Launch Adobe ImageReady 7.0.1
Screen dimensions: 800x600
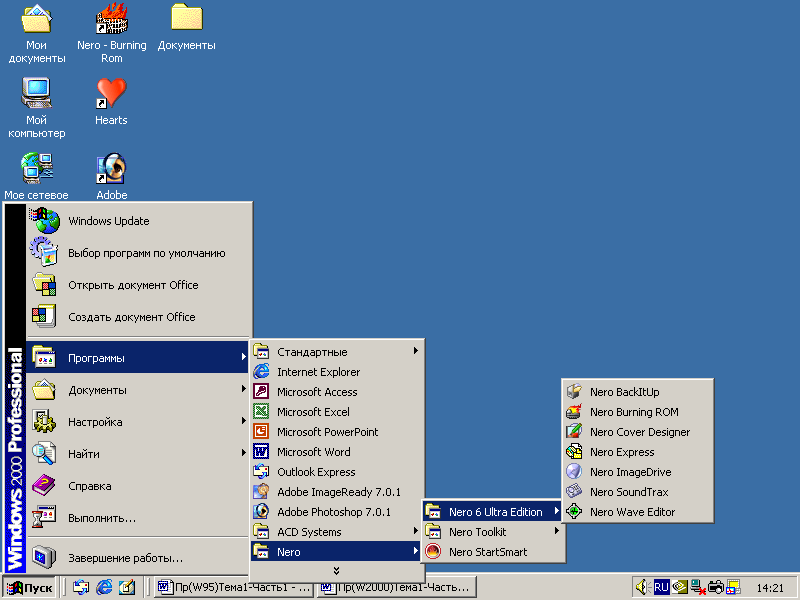[337, 492]
